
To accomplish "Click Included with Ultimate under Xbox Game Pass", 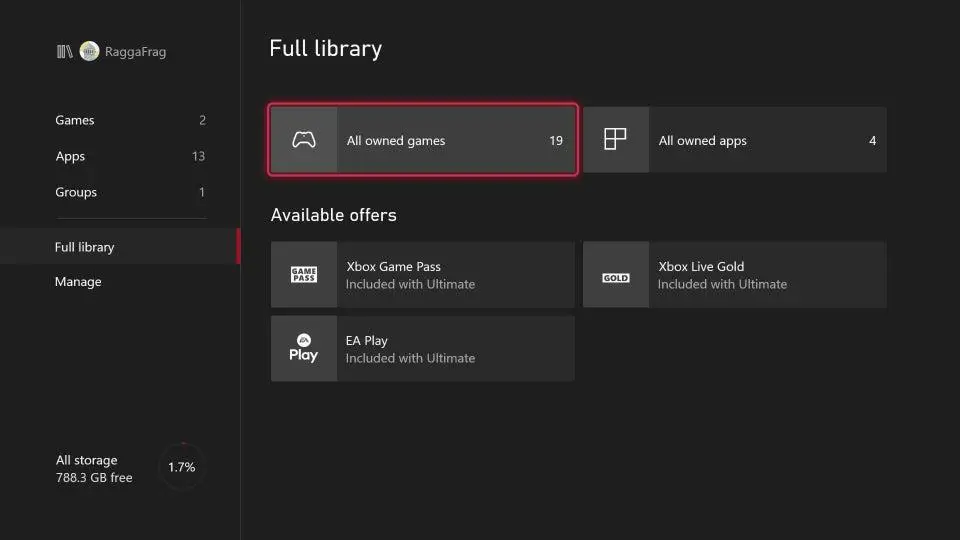I will click(410, 284).
